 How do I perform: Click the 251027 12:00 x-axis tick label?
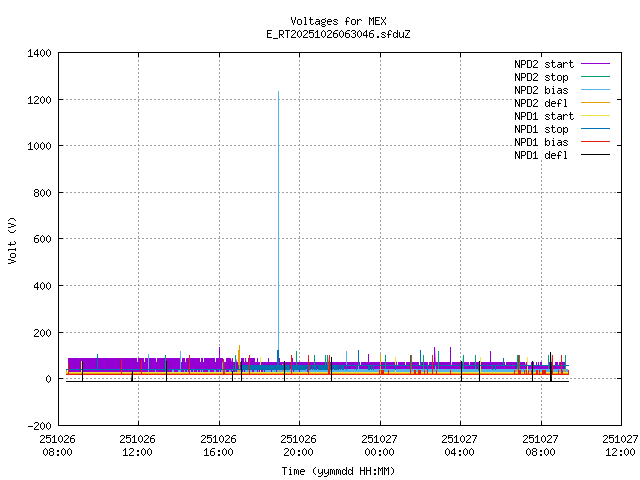click(x=620, y=445)
